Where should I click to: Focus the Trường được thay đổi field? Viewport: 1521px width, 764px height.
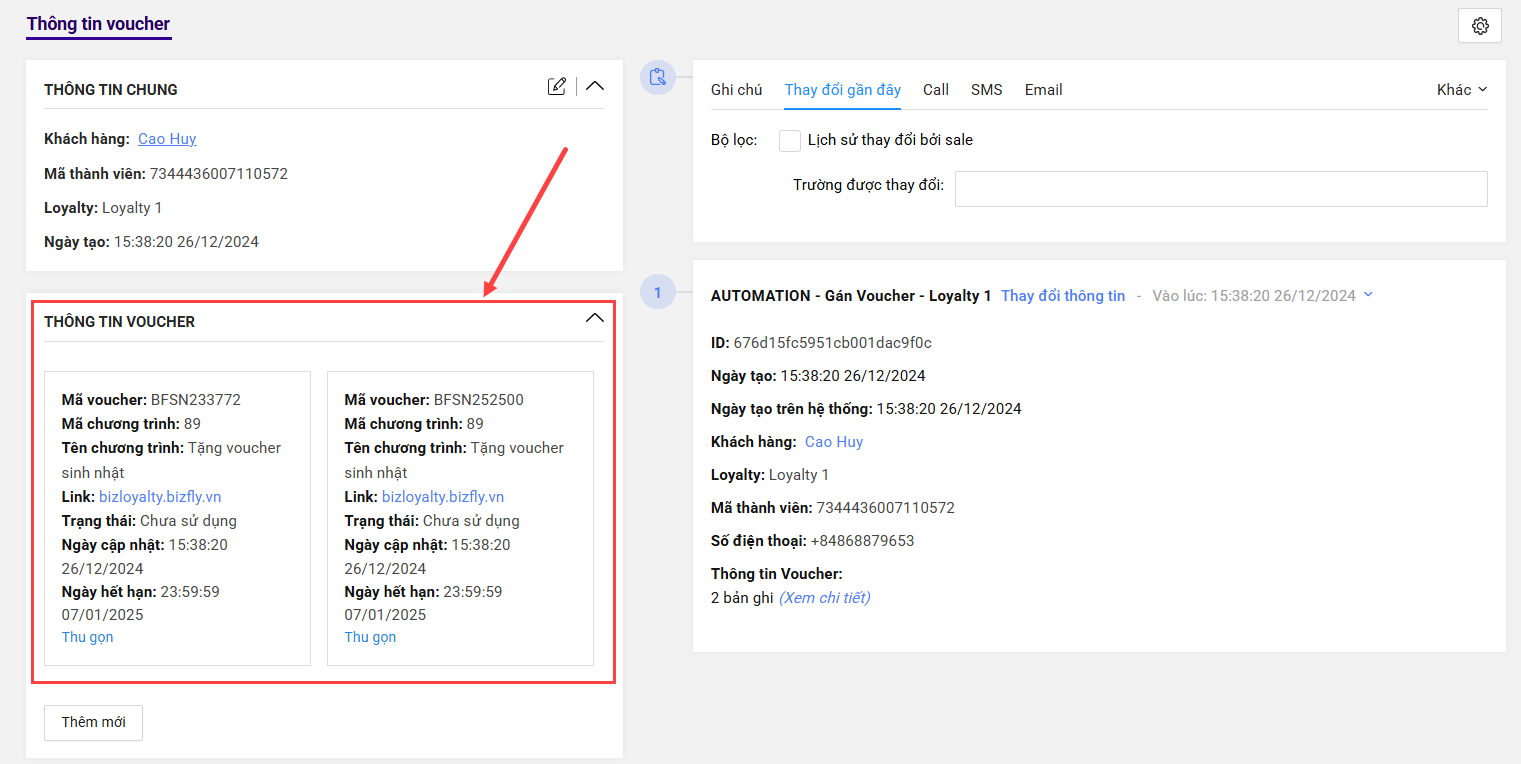coord(1221,189)
